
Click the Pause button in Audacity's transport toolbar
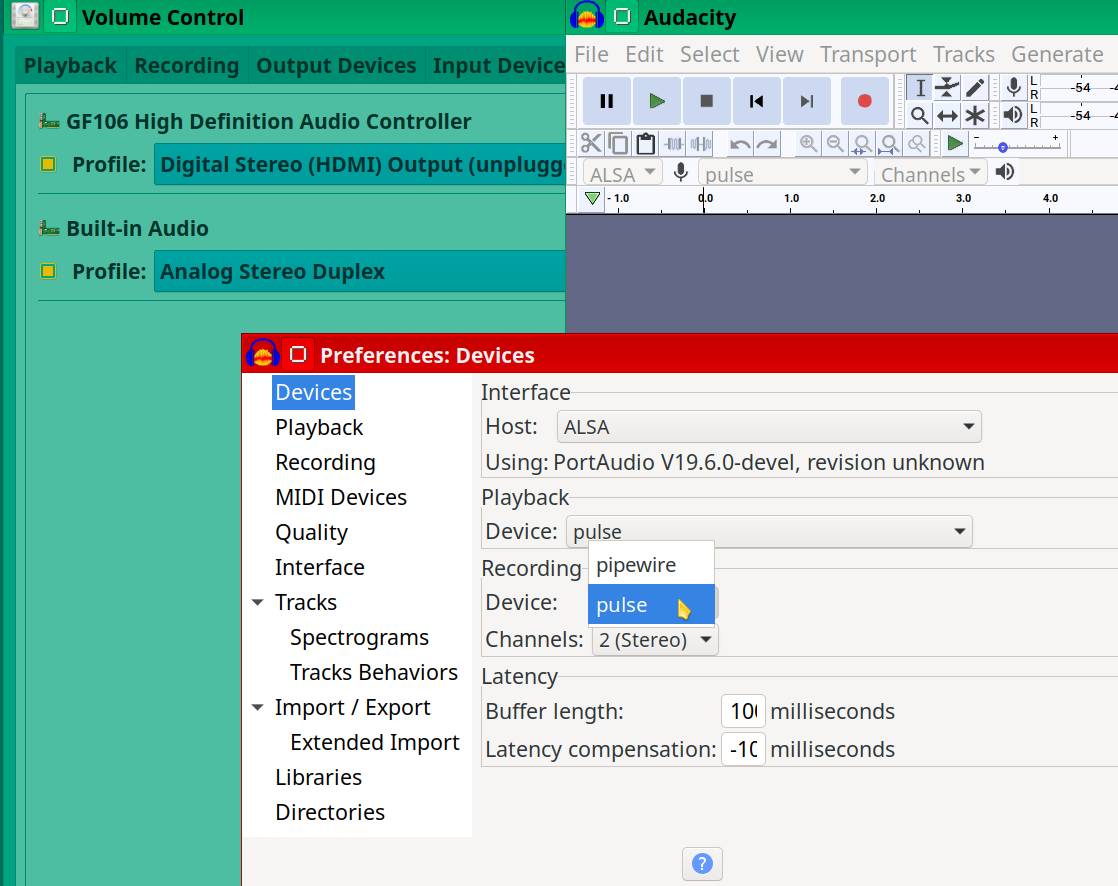click(x=607, y=101)
